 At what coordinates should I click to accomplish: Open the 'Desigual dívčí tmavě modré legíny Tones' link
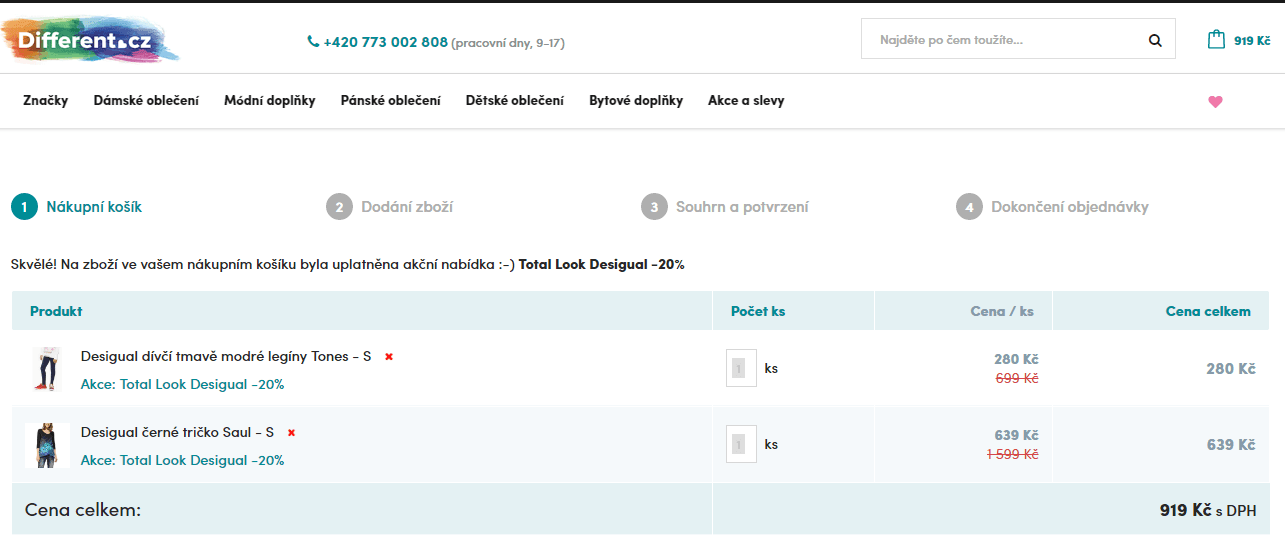pyautogui.click(x=226, y=356)
